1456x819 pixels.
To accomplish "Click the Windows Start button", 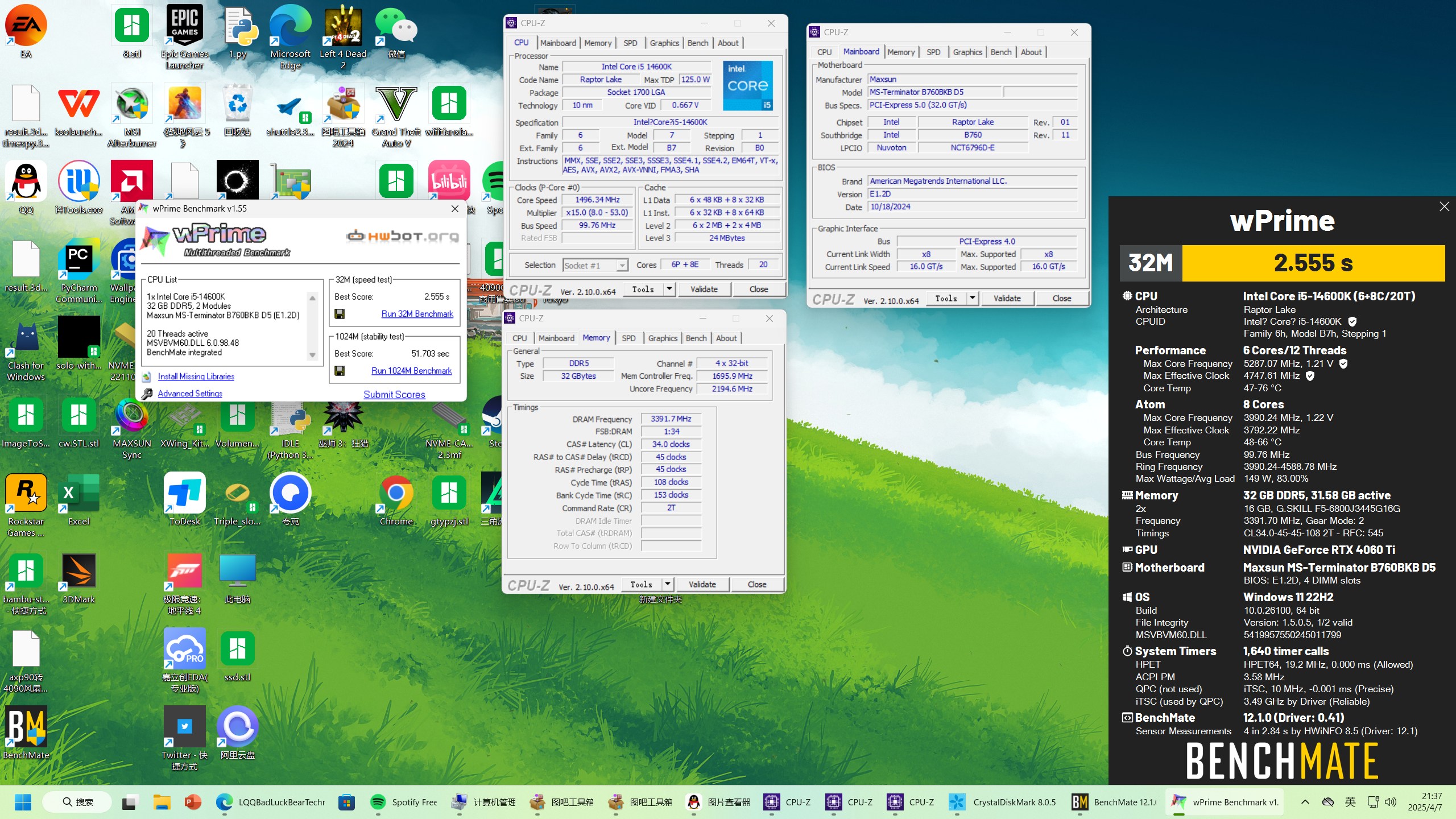I will (x=23, y=802).
